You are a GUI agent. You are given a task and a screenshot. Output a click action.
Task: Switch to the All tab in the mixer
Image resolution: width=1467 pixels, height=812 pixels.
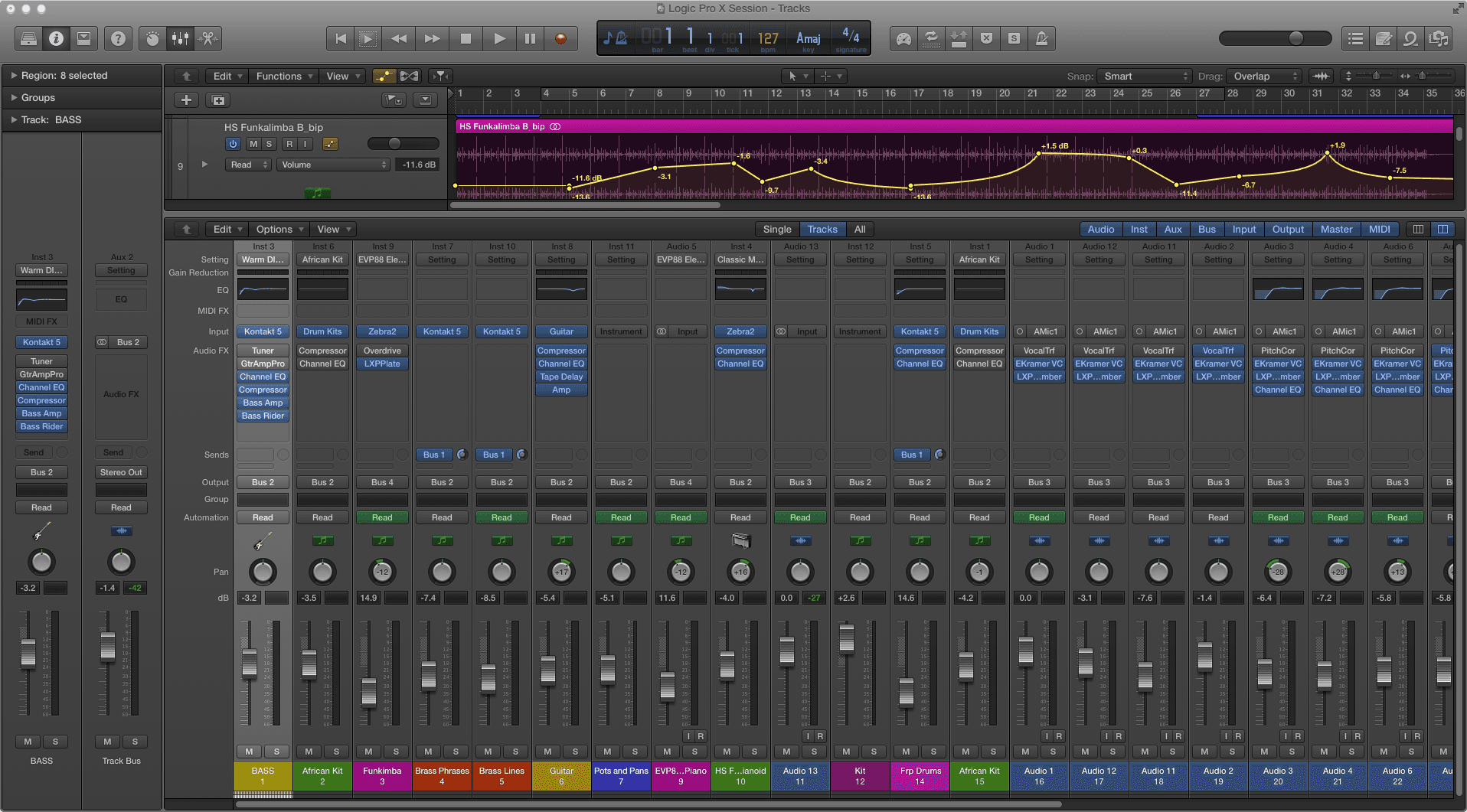pyautogui.click(x=860, y=229)
